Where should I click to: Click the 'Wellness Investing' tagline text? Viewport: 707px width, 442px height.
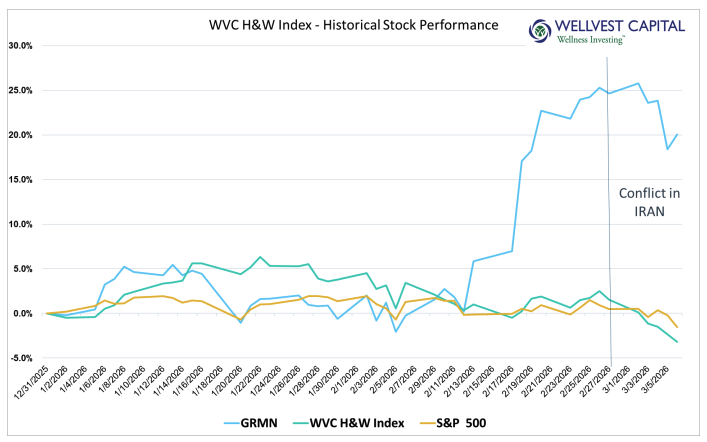pyautogui.click(x=594, y=40)
